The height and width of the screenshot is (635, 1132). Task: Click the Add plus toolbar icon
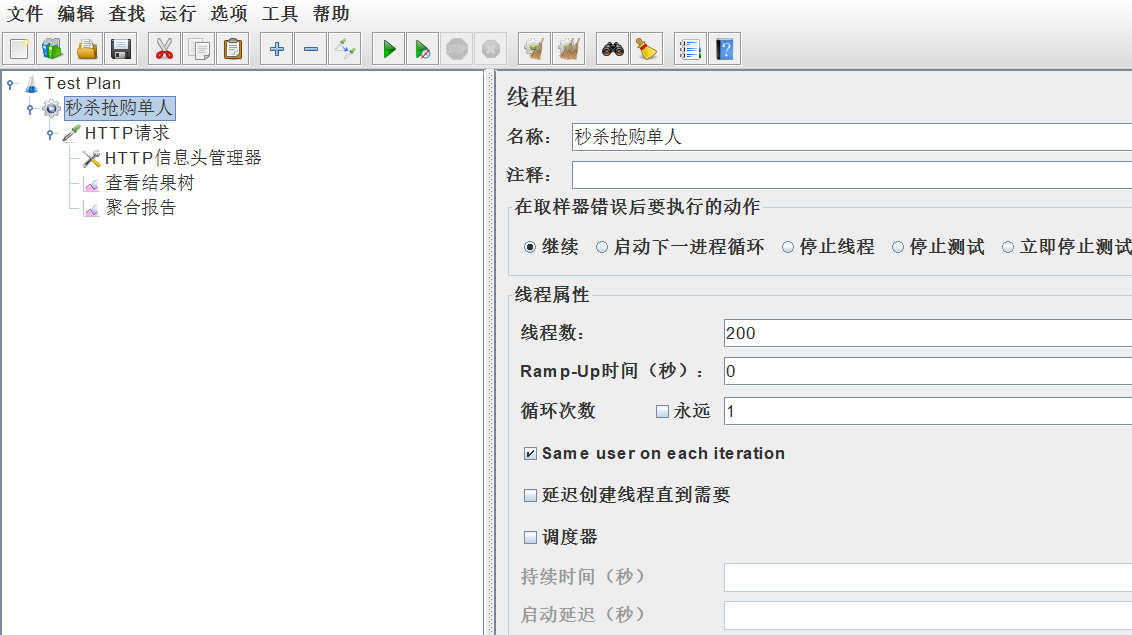pyautogui.click(x=277, y=48)
